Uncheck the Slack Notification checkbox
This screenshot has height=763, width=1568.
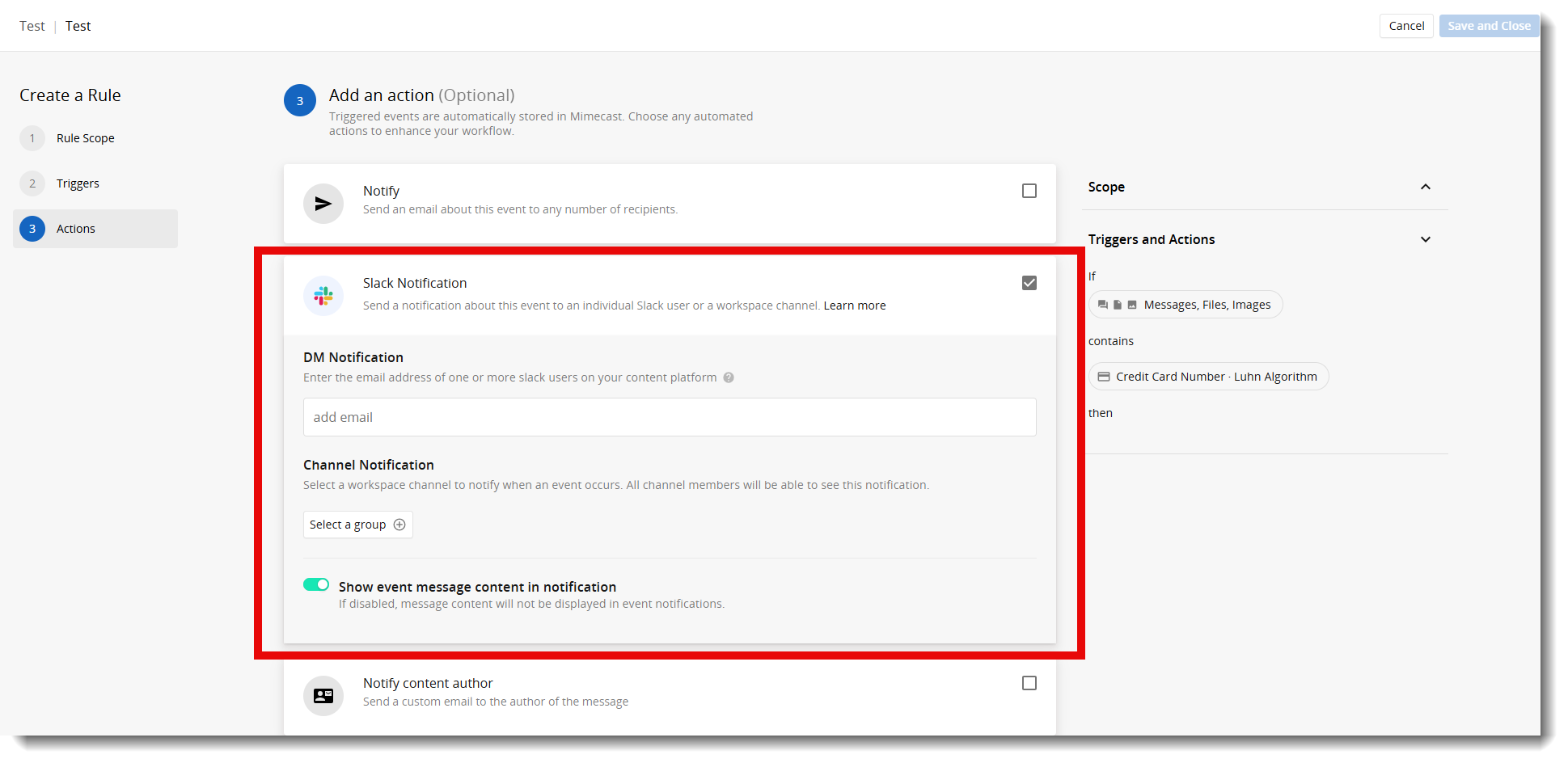pyautogui.click(x=1029, y=283)
